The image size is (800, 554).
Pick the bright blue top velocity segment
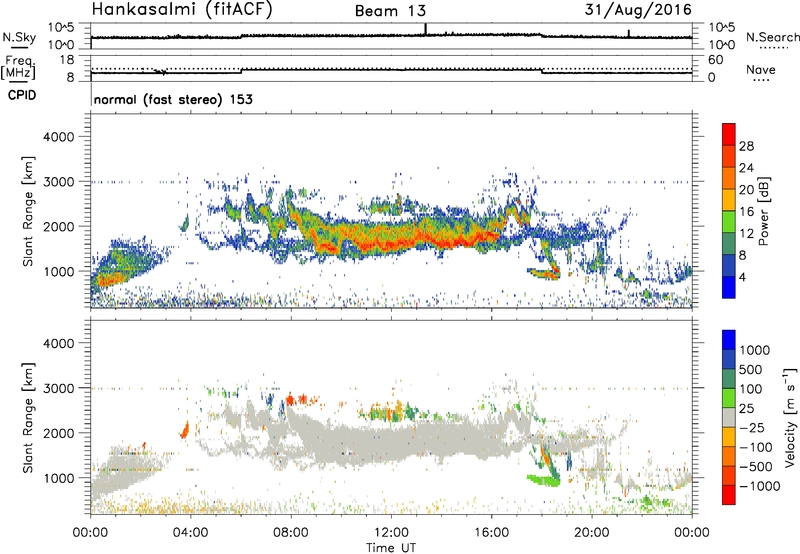point(729,340)
